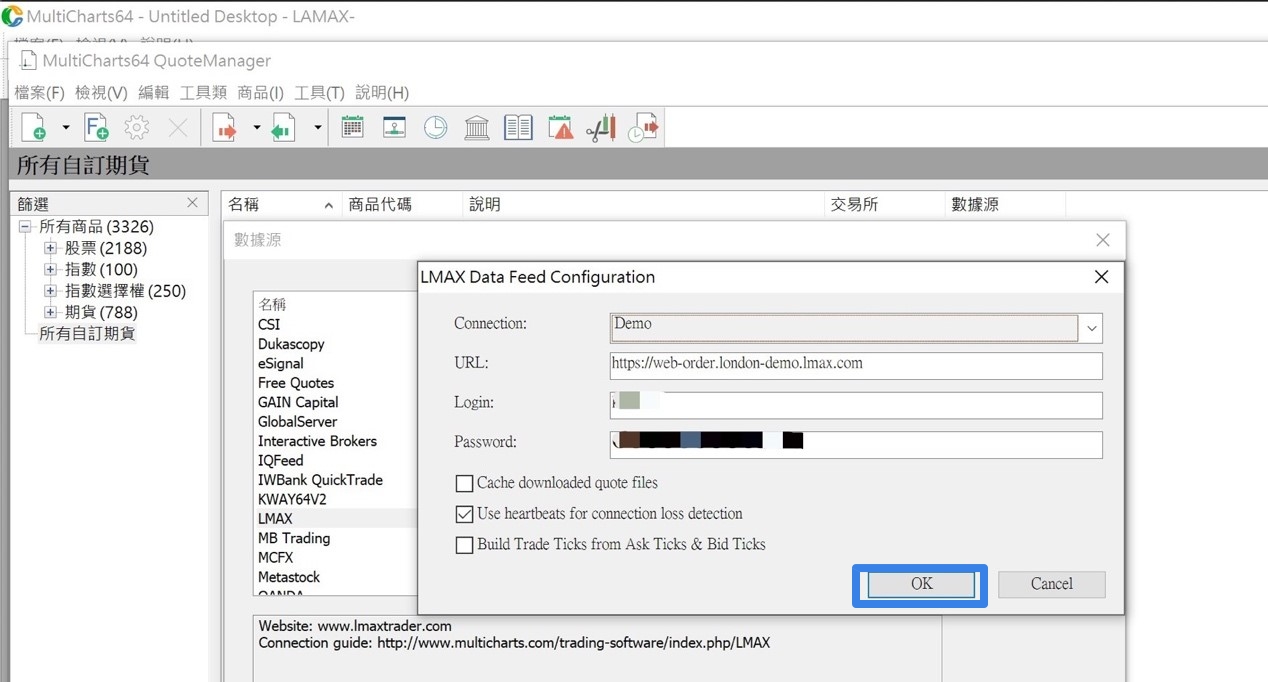1268x682 pixels.
Task: Click the open book icon
Action: 518,127
